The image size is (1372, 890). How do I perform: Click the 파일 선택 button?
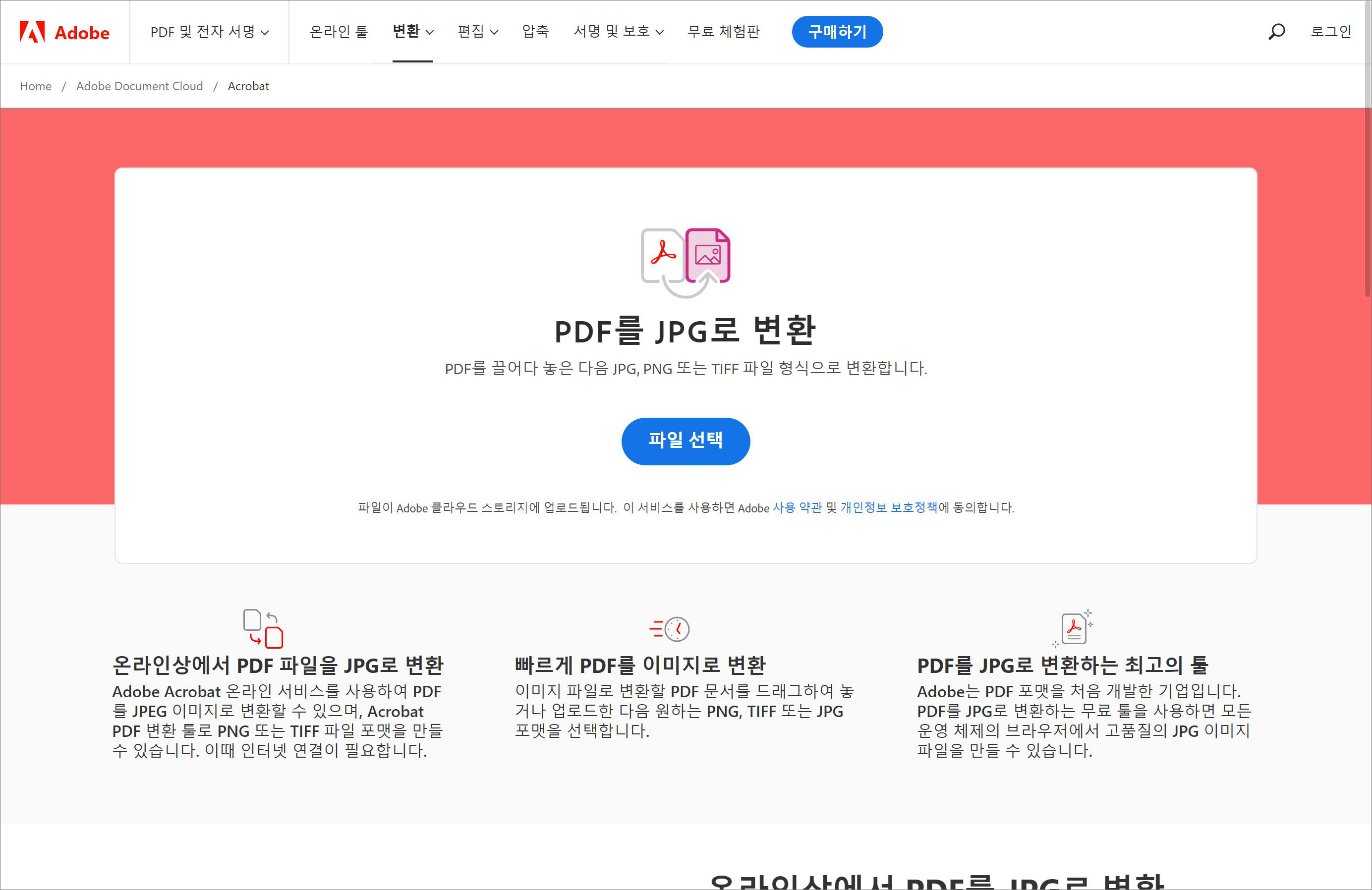tap(686, 441)
